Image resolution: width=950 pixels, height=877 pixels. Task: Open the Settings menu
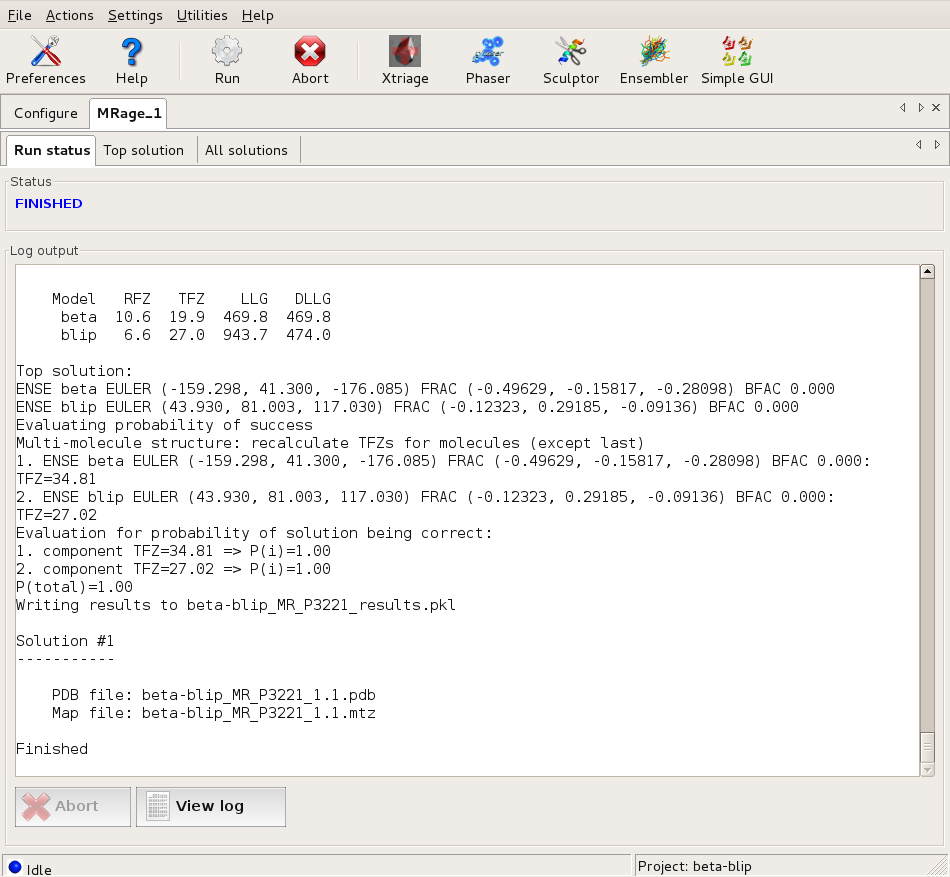[x=135, y=15]
